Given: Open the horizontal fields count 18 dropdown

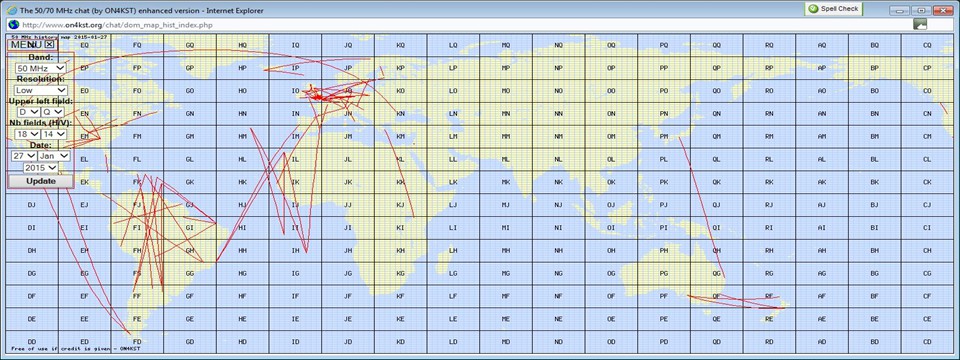Looking at the screenshot, I should point(28,134).
